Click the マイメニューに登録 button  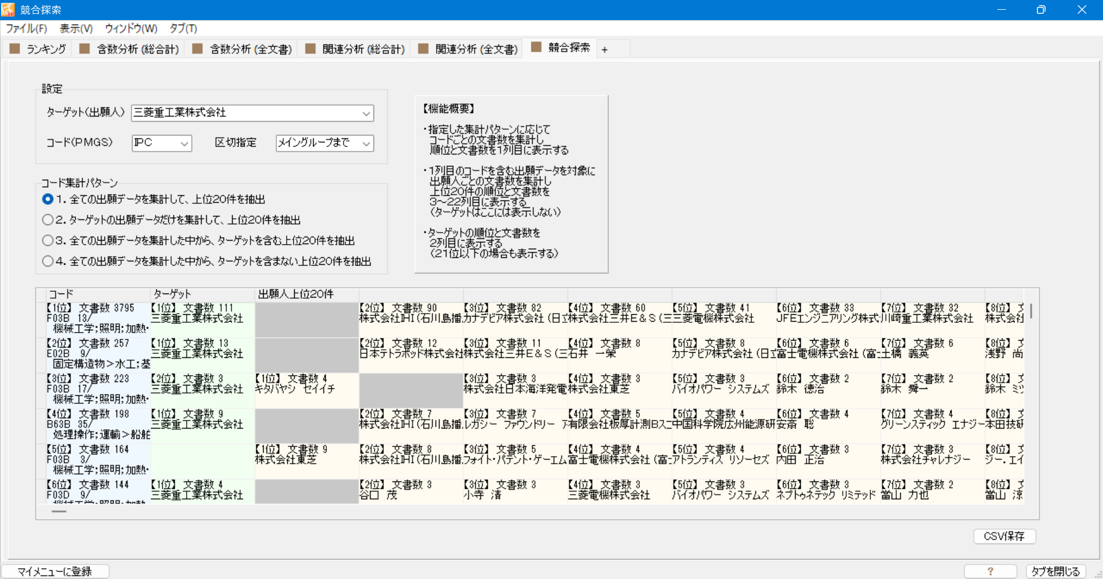tap(55, 571)
